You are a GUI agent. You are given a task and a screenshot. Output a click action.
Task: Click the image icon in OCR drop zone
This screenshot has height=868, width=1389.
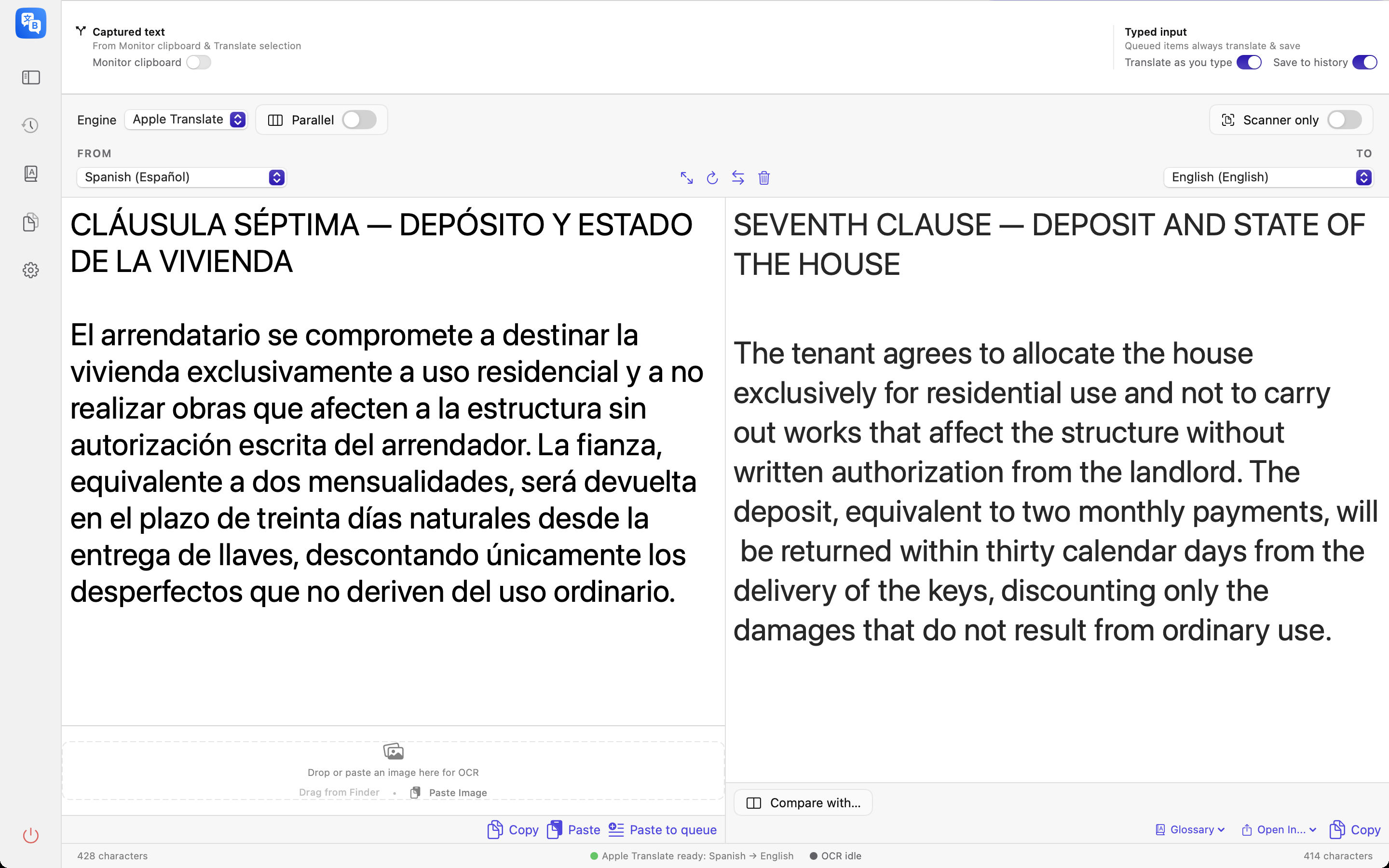click(x=393, y=751)
